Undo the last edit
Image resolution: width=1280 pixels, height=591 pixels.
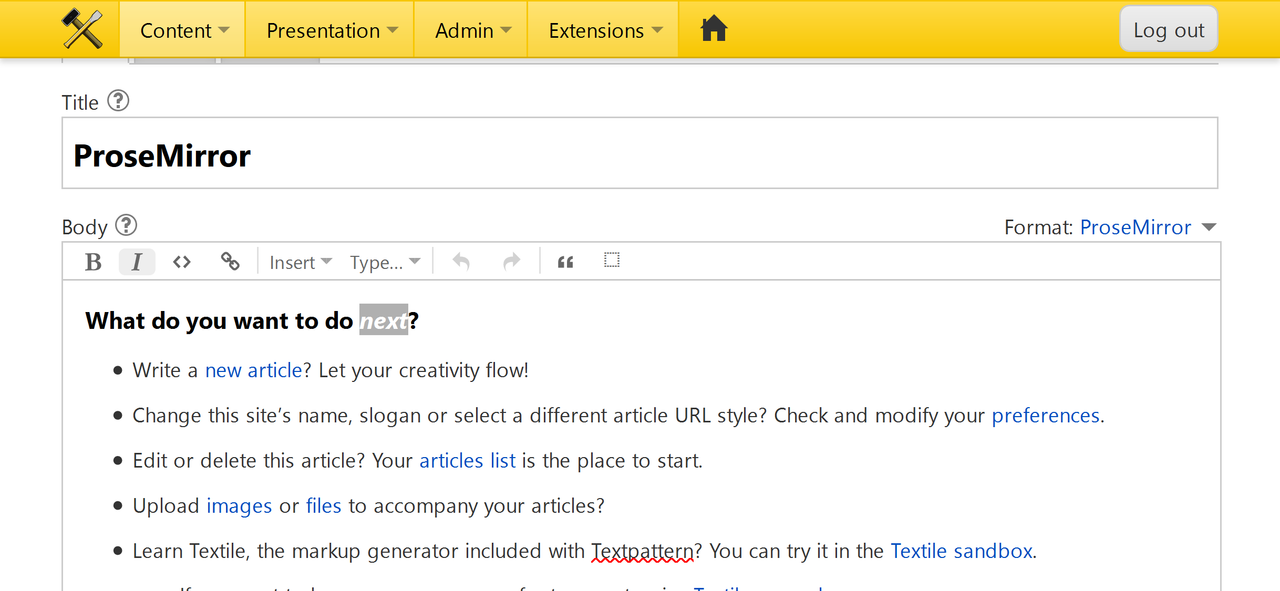461,262
